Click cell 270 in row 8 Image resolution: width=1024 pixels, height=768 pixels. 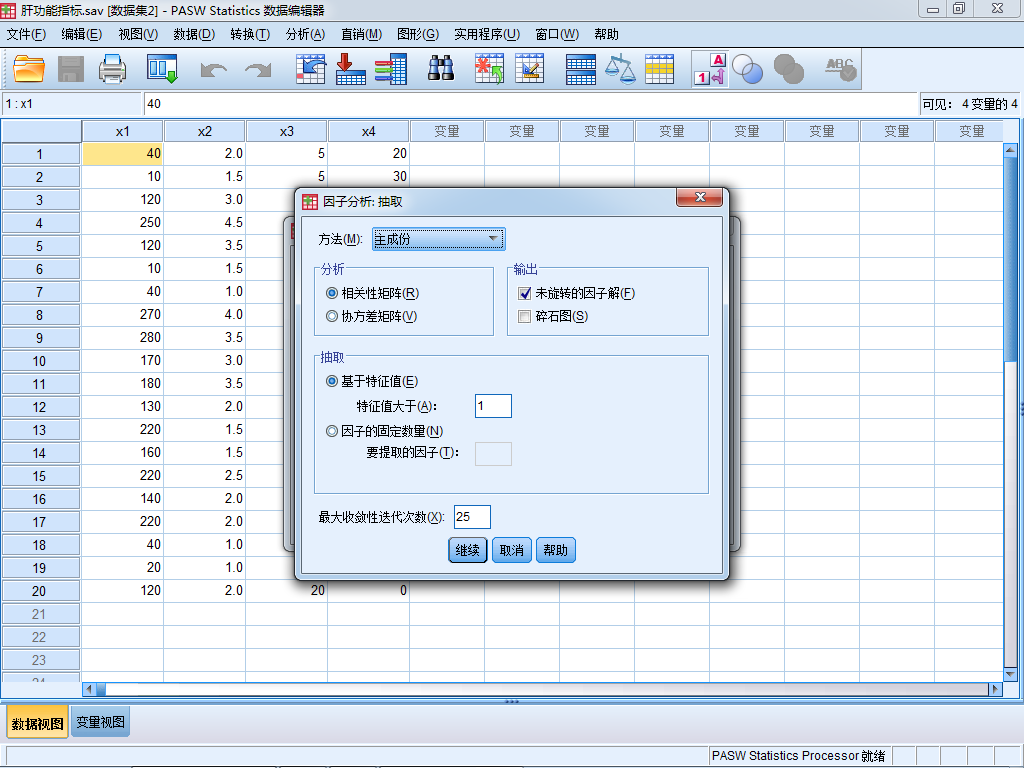tap(123, 314)
